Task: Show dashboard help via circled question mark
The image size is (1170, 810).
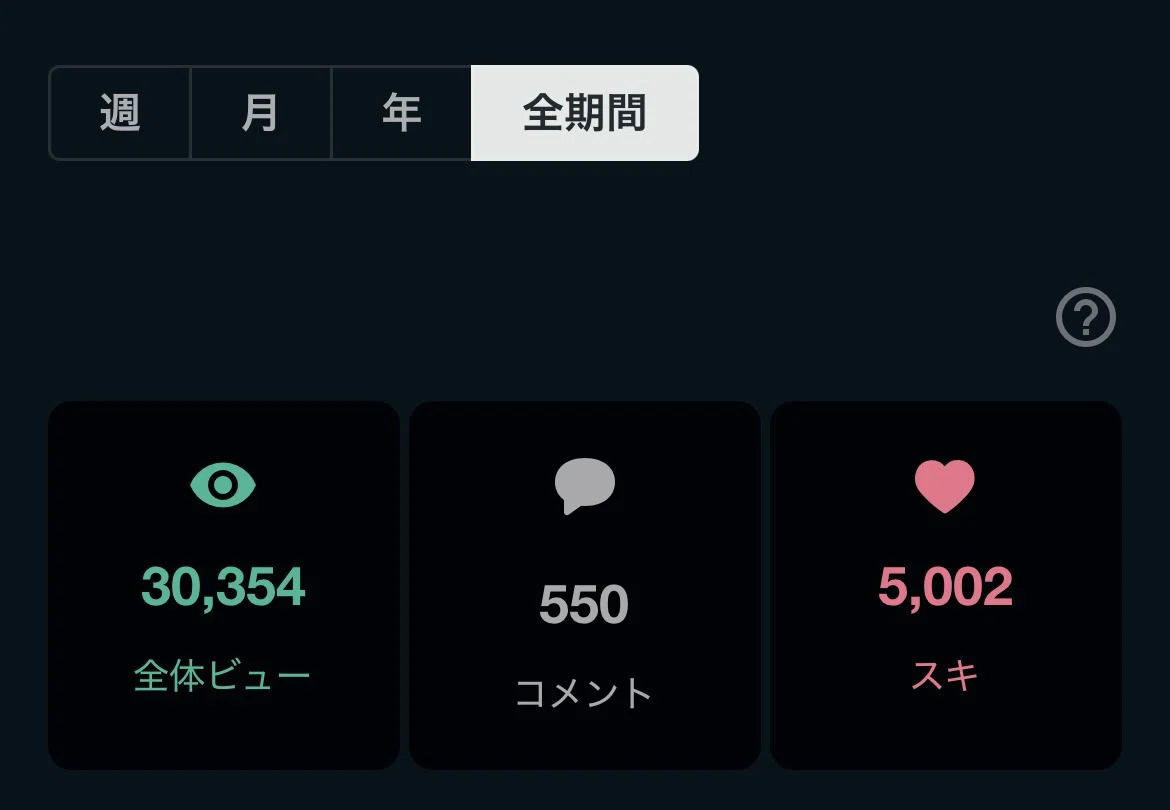Action: click(x=1086, y=317)
